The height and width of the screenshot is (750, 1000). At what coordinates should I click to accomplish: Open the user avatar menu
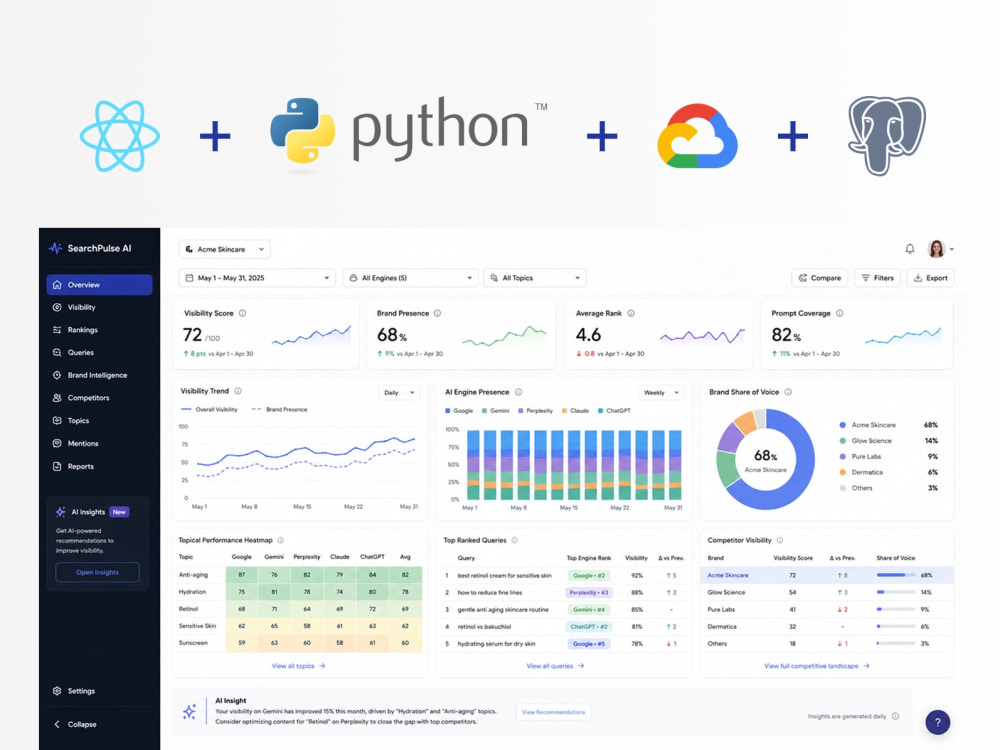tap(941, 249)
